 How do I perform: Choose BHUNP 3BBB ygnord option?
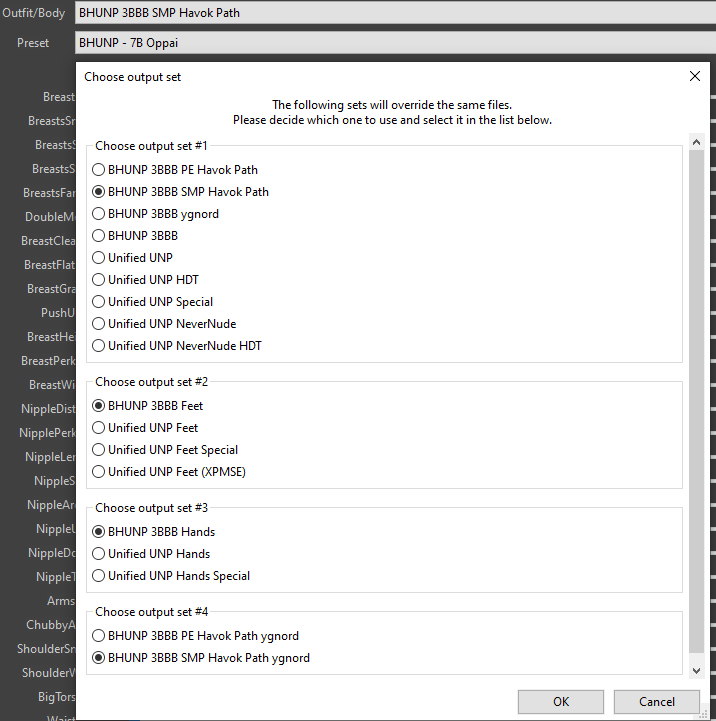pos(98,214)
